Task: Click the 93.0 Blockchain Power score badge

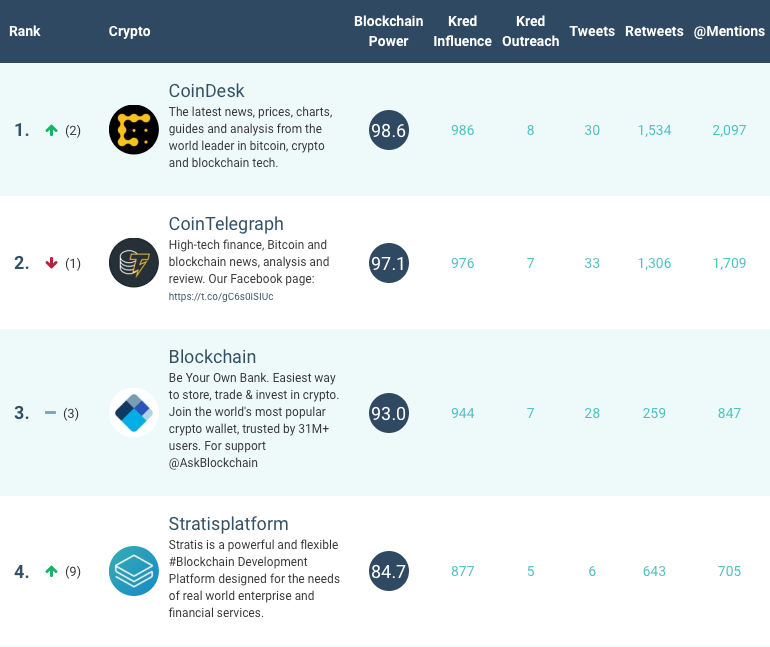Action: coord(388,413)
